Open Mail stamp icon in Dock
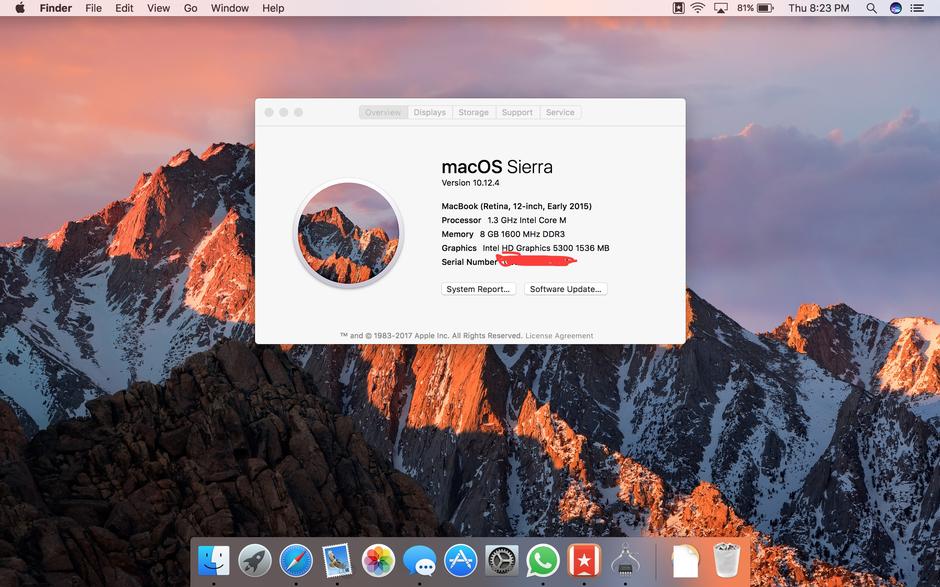 point(337,561)
